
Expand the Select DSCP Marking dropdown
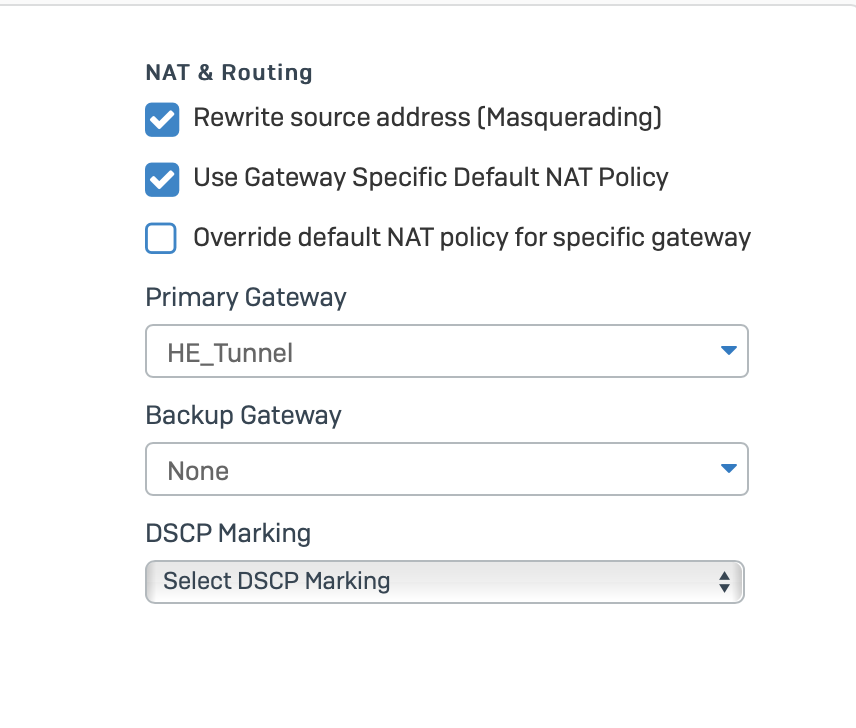coord(444,581)
